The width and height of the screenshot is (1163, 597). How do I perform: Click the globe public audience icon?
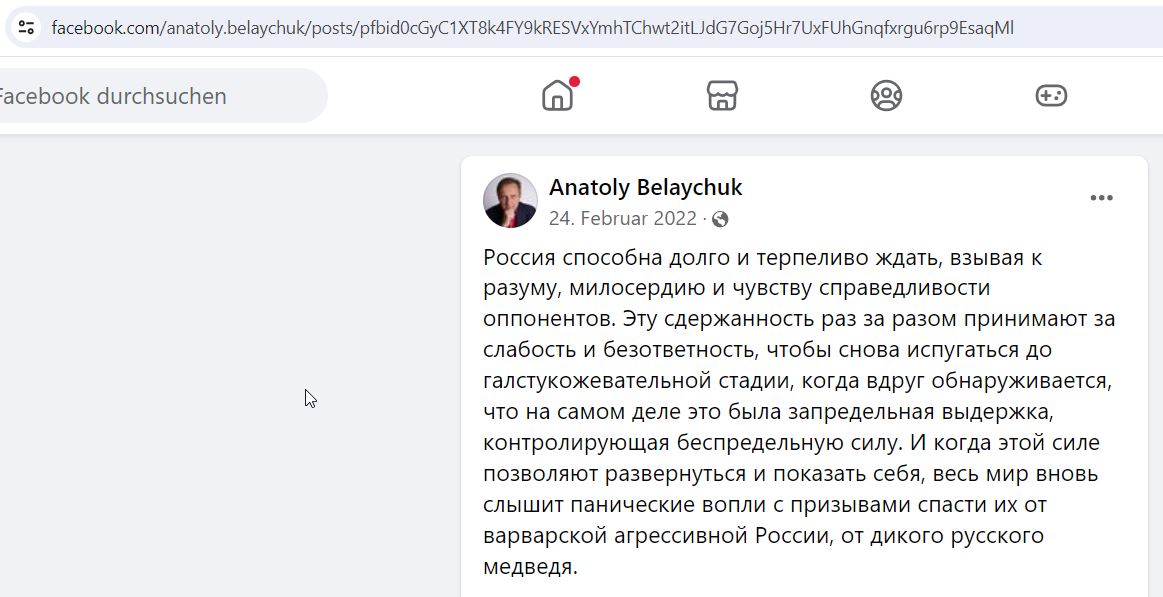tap(719, 220)
